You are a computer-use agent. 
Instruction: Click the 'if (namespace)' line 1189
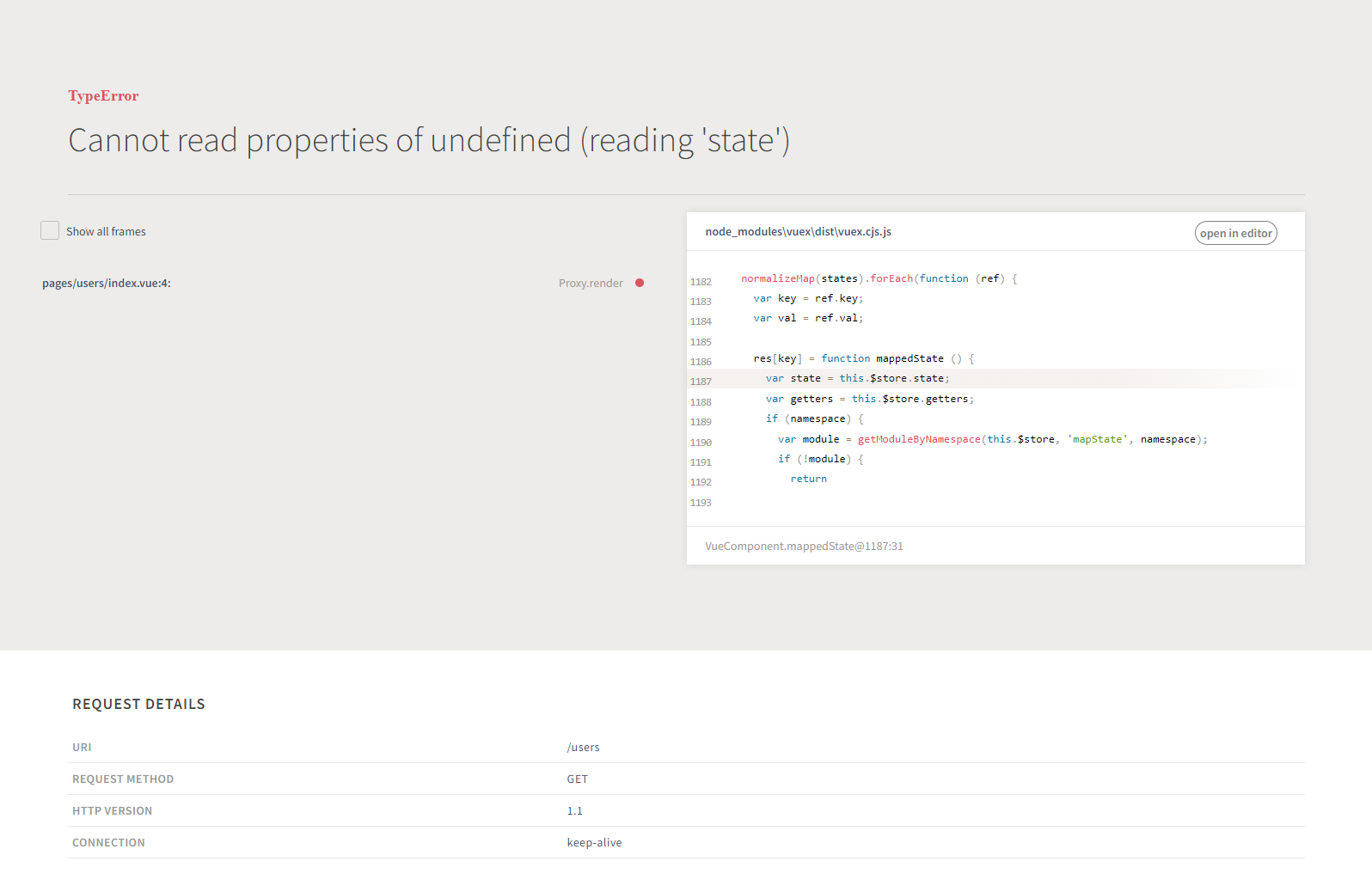(814, 419)
